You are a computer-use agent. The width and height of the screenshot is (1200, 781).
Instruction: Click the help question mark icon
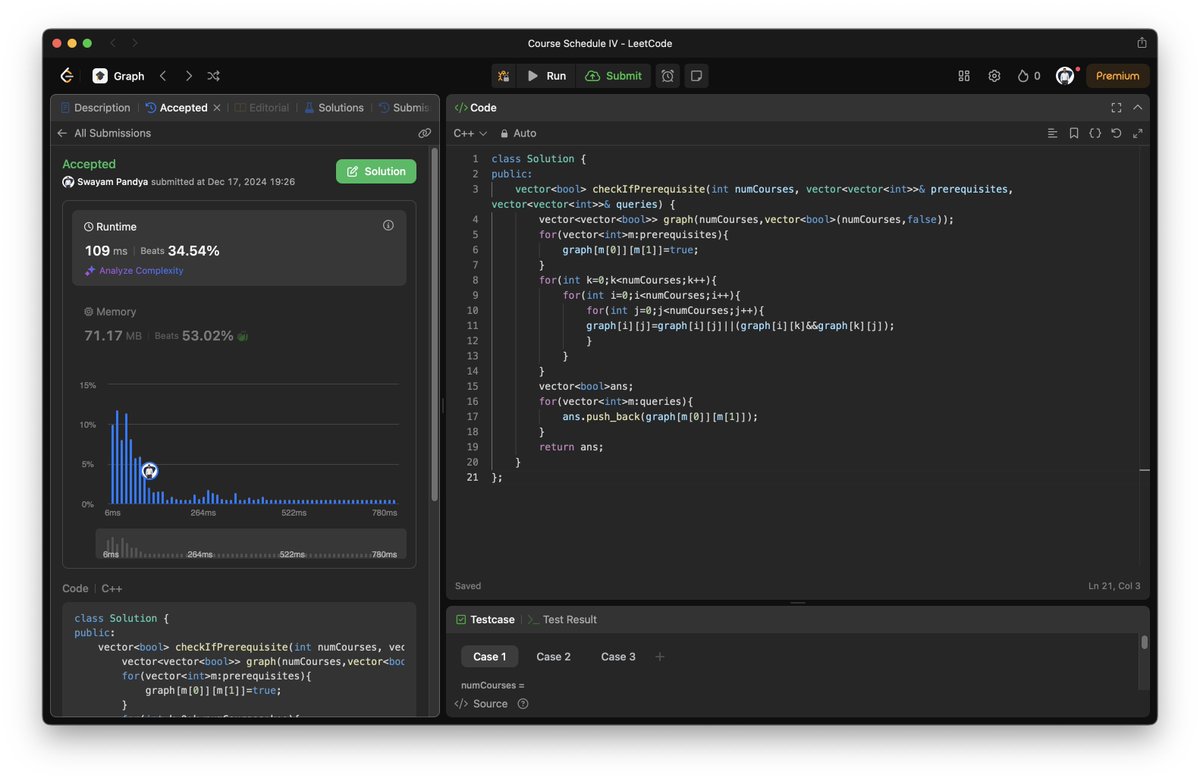pos(523,704)
